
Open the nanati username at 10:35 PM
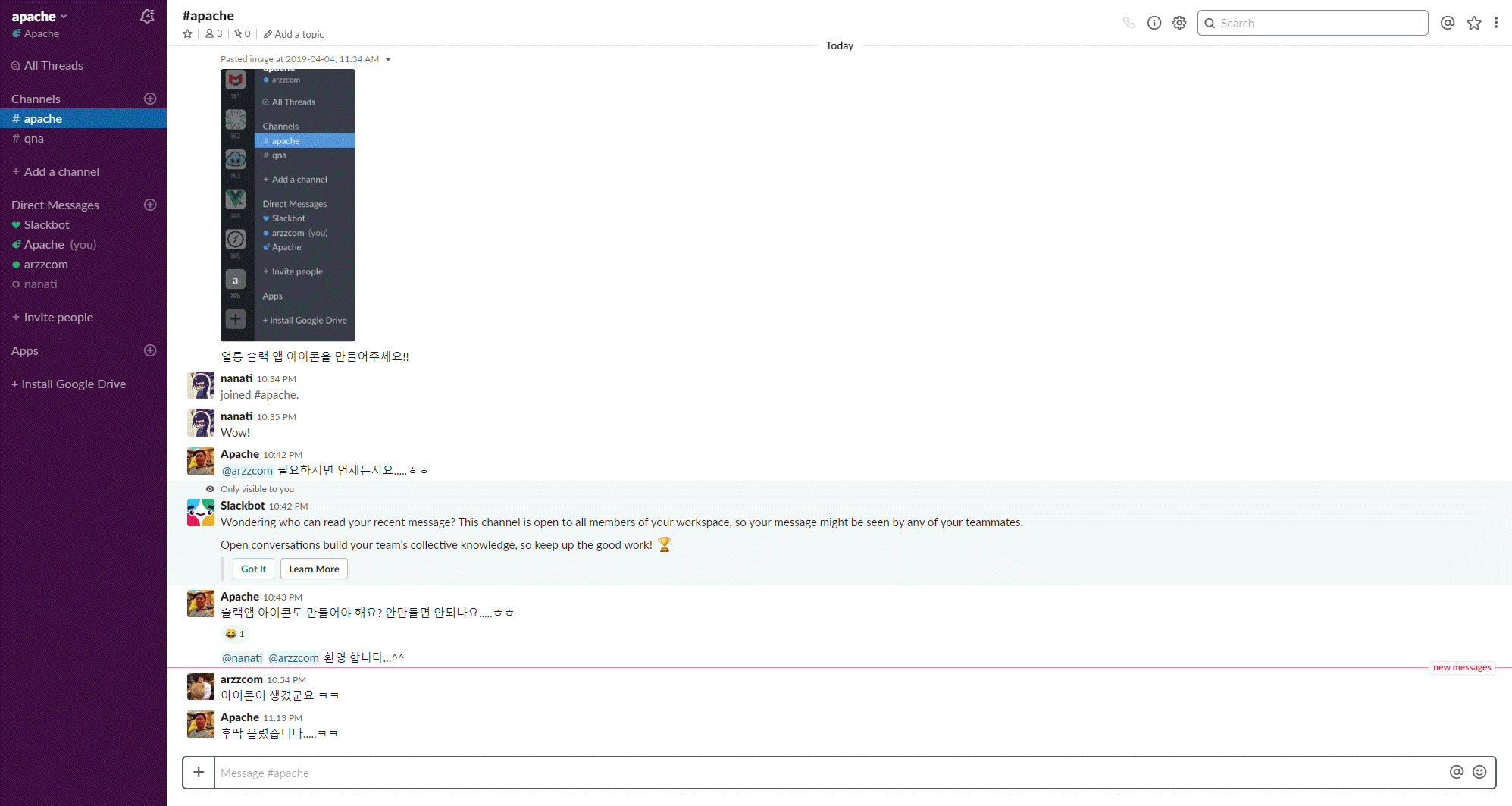(x=236, y=416)
